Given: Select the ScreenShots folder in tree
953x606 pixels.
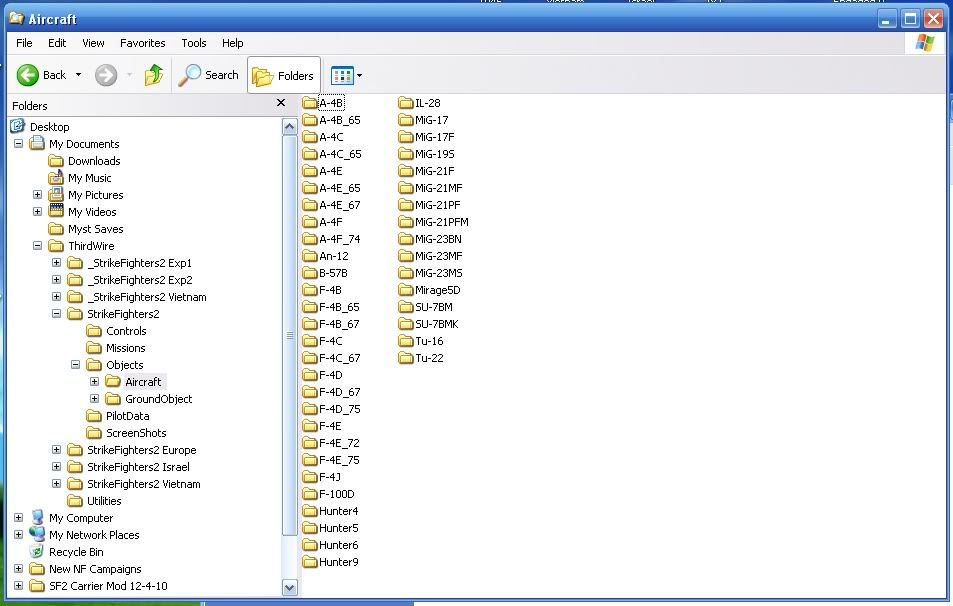Looking at the screenshot, I should (x=136, y=433).
